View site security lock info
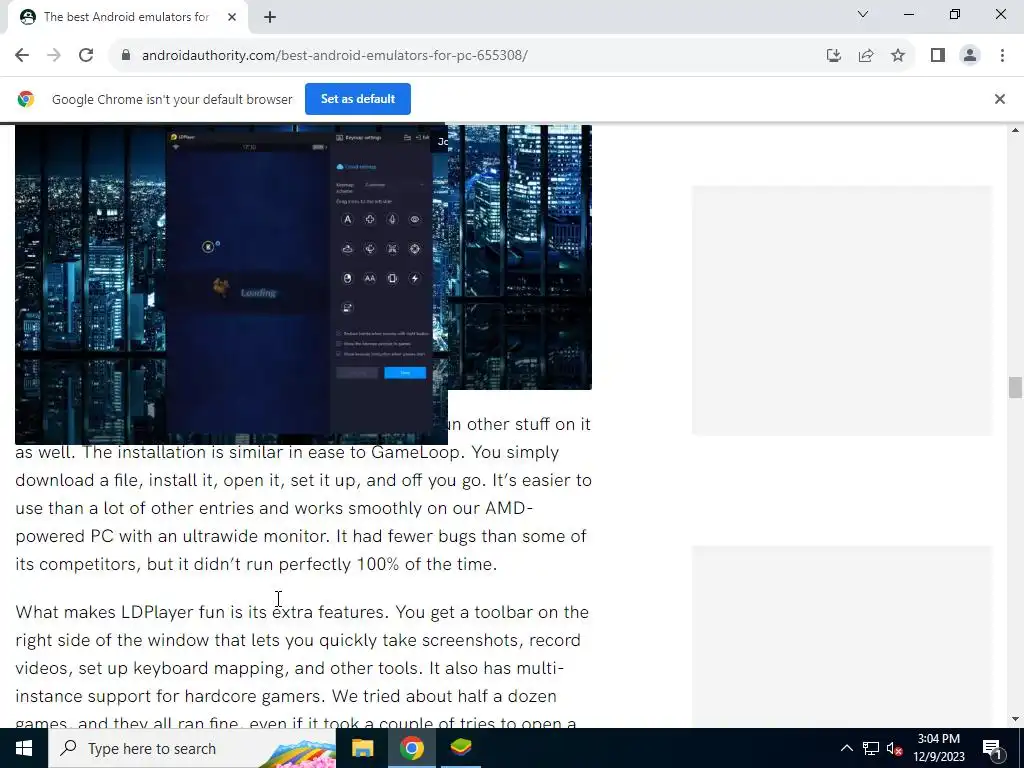Image resolution: width=1024 pixels, height=768 pixels. point(126,56)
